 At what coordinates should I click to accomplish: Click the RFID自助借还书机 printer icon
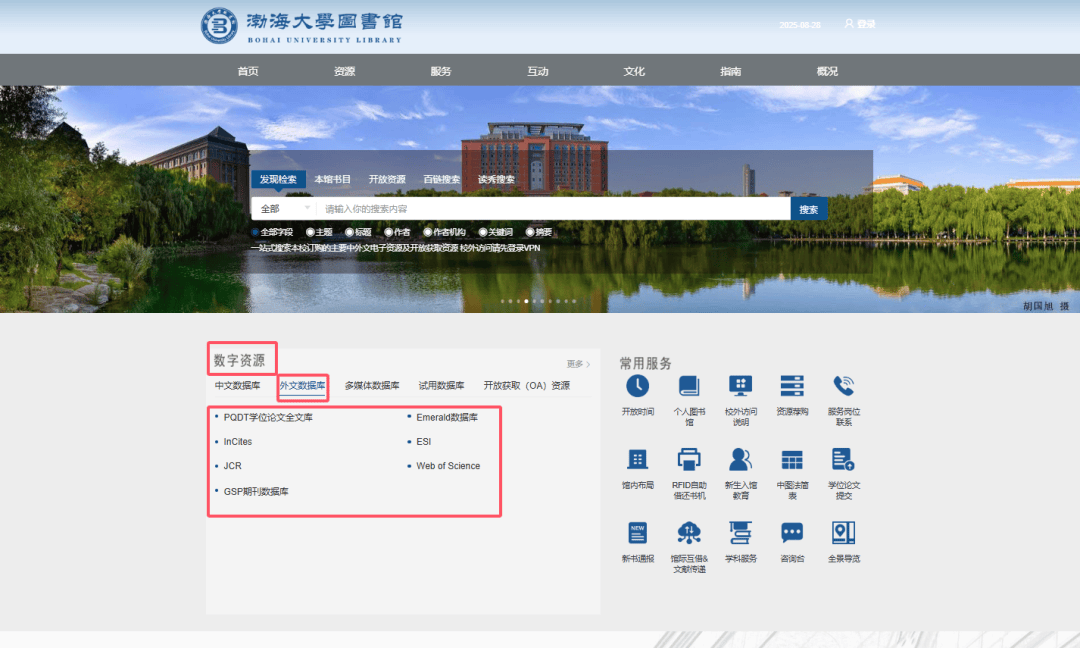coord(689,460)
